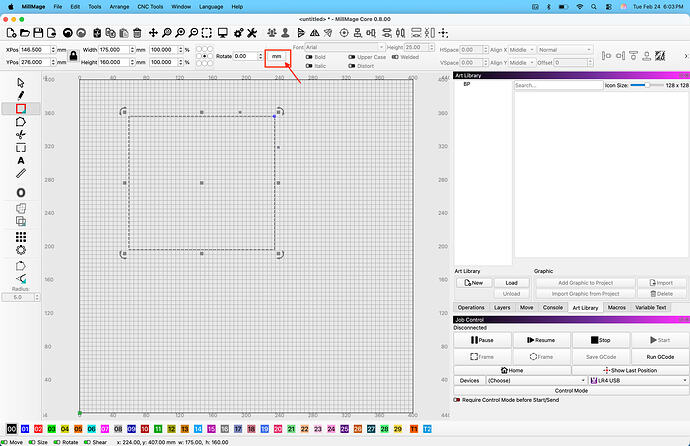Click the Job Control Pause button

point(482,340)
